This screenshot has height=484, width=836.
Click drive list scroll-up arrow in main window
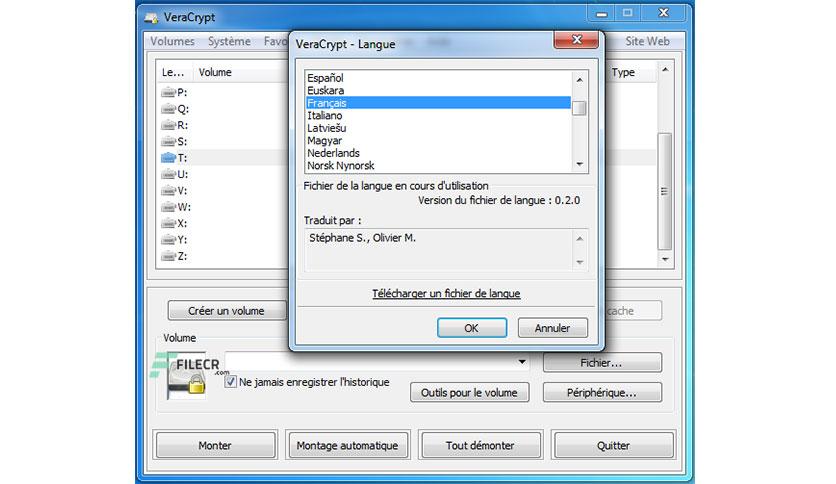(x=665, y=70)
